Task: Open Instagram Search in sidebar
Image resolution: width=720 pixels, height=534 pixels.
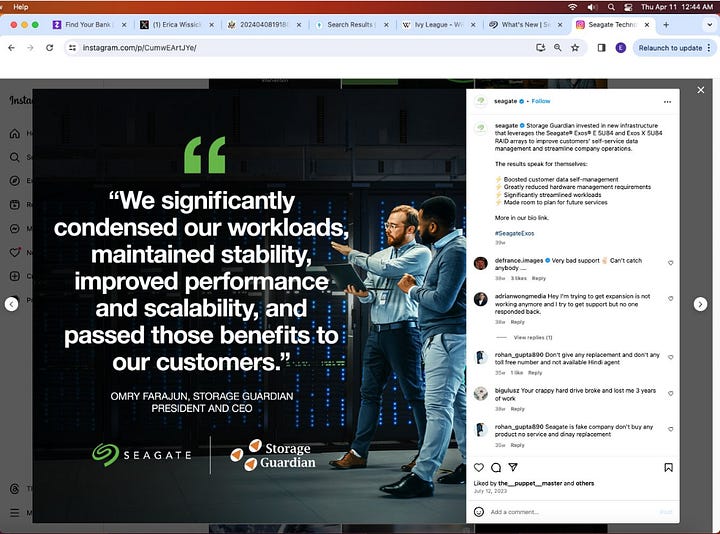Action: [x=15, y=157]
